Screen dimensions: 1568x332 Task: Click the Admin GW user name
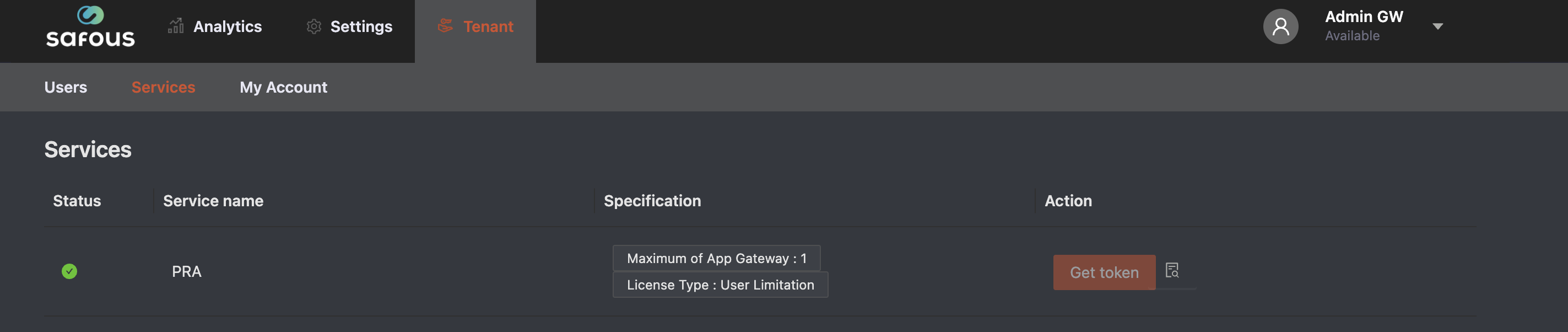(1364, 17)
